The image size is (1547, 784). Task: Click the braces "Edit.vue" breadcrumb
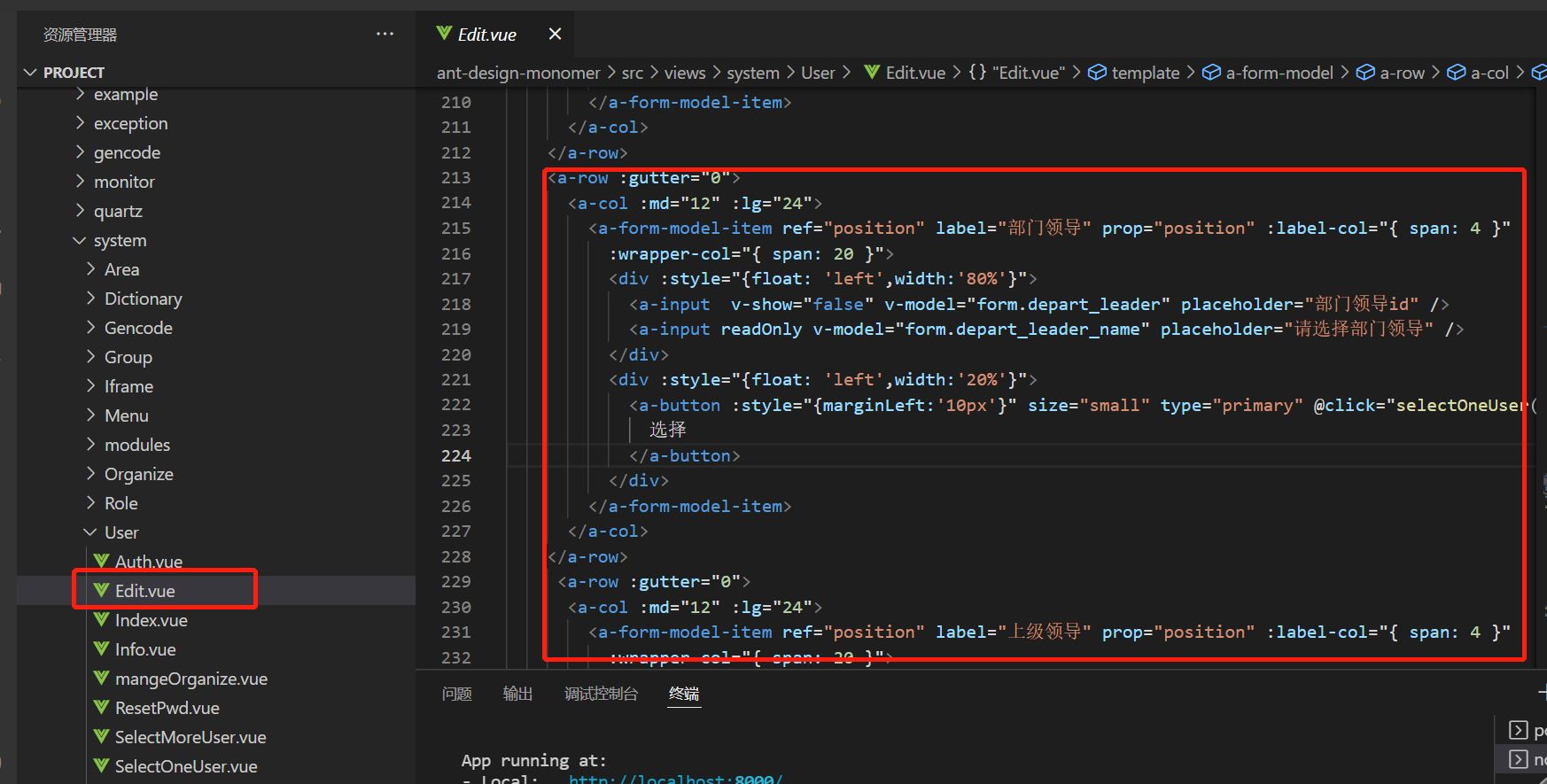(1016, 73)
